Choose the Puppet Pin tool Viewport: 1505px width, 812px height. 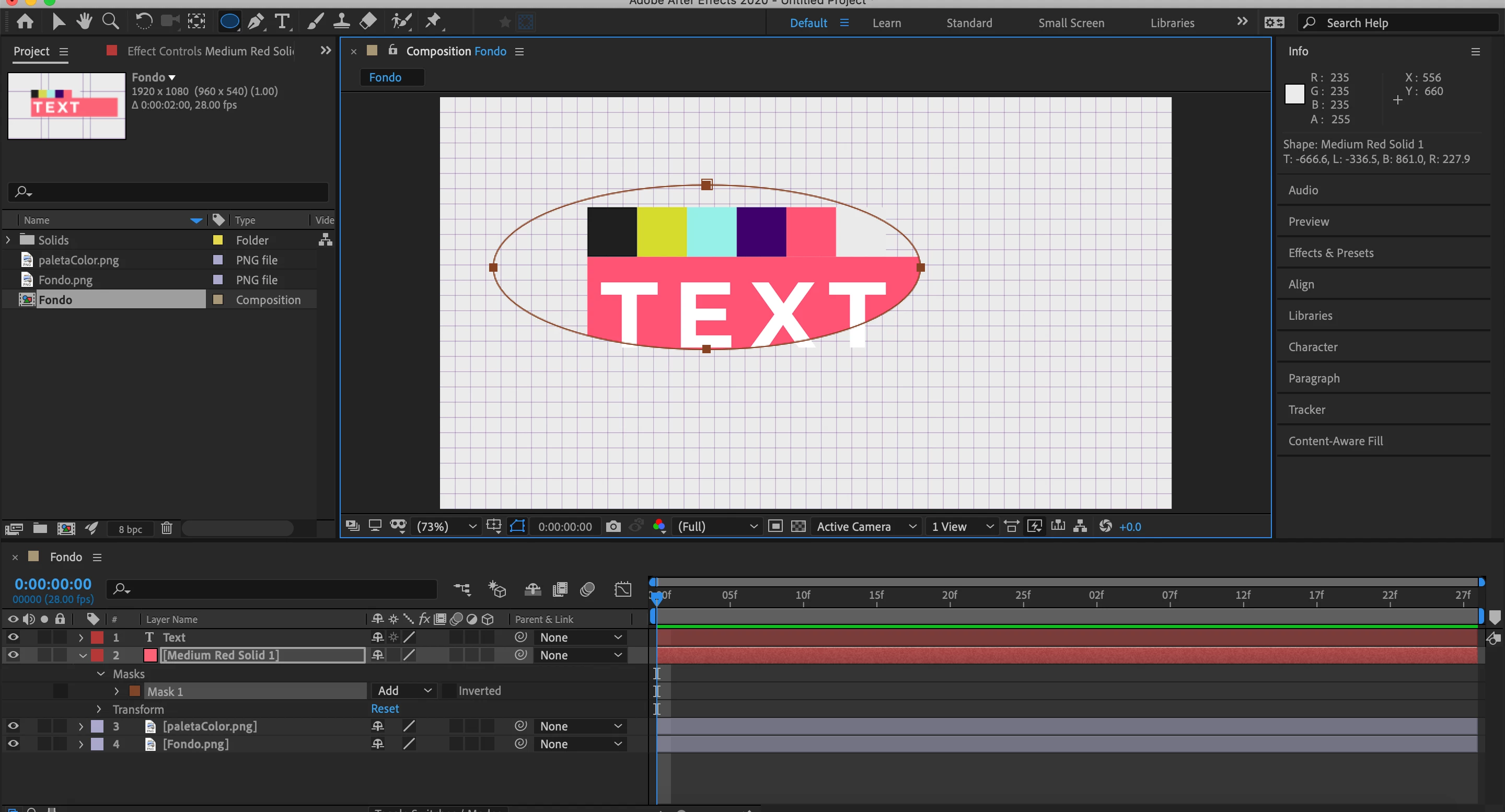[x=433, y=22]
